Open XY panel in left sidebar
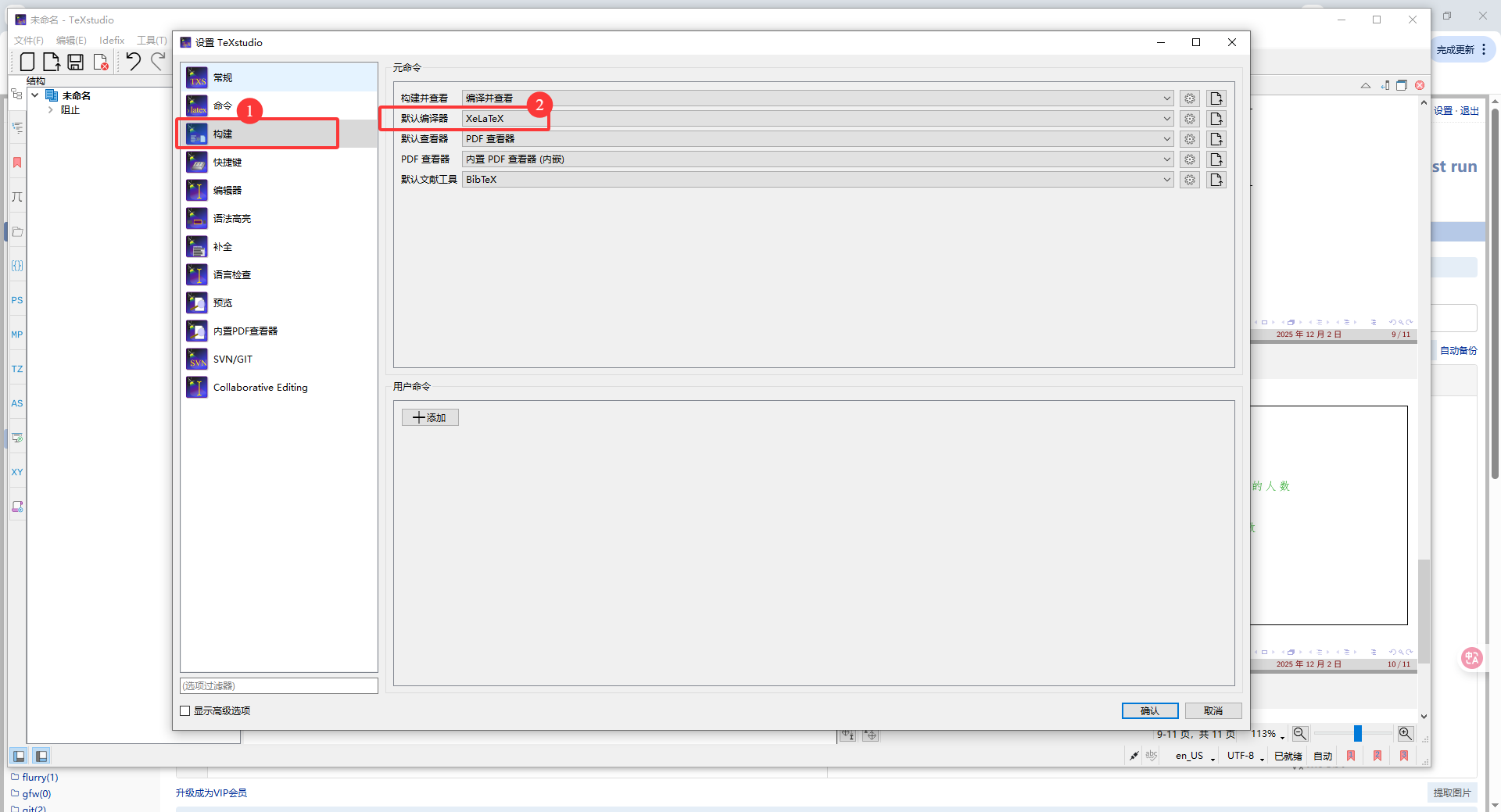This screenshot has width=1501, height=812. pyautogui.click(x=17, y=472)
